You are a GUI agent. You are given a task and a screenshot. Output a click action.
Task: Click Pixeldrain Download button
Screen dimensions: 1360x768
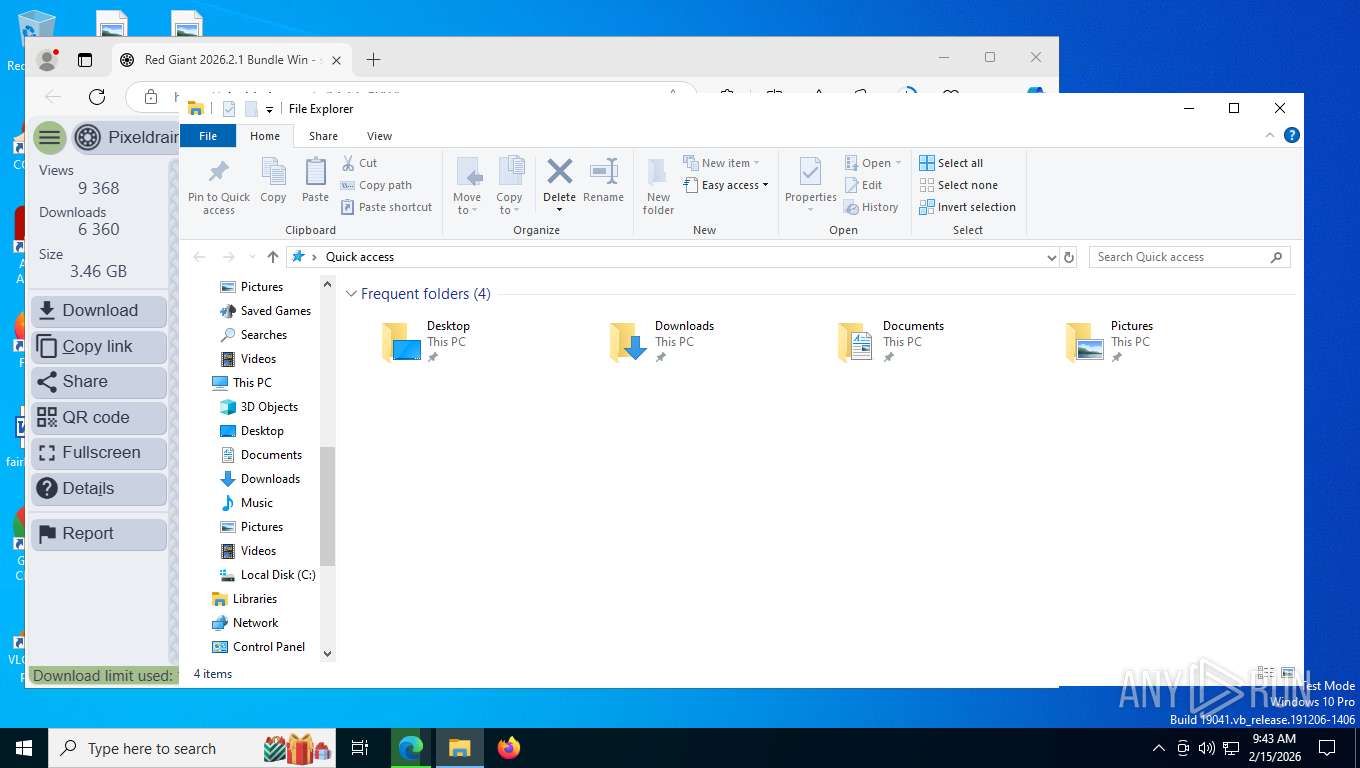point(99,311)
